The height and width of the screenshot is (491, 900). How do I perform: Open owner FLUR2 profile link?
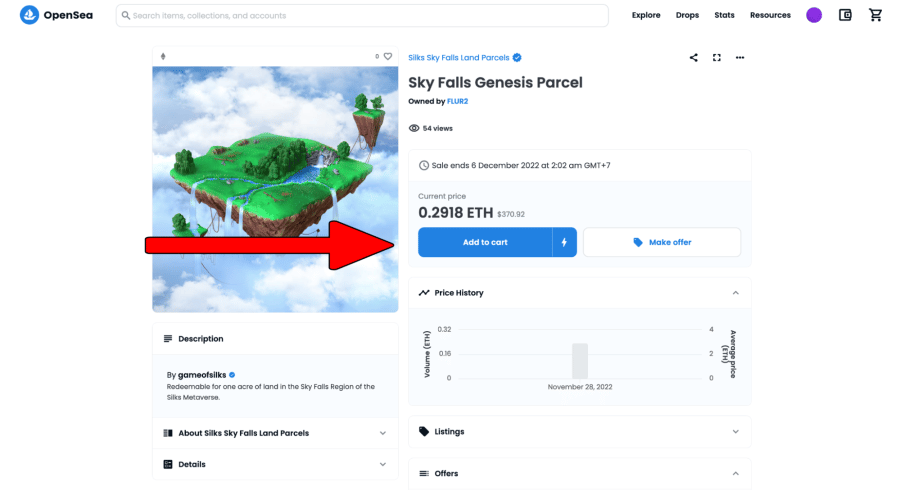point(457,101)
